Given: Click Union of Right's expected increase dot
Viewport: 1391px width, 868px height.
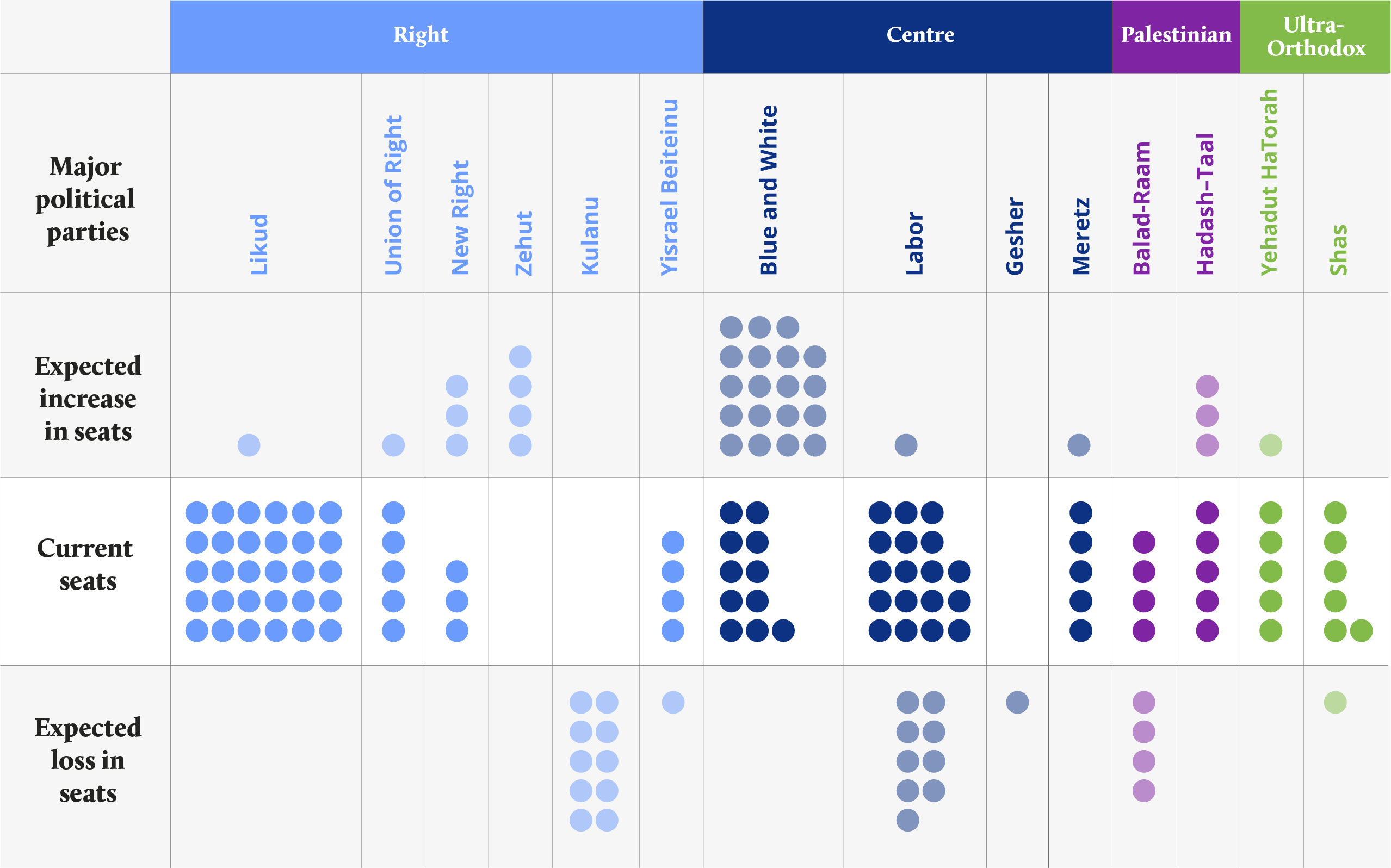Looking at the screenshot, I should click(393, 445).
